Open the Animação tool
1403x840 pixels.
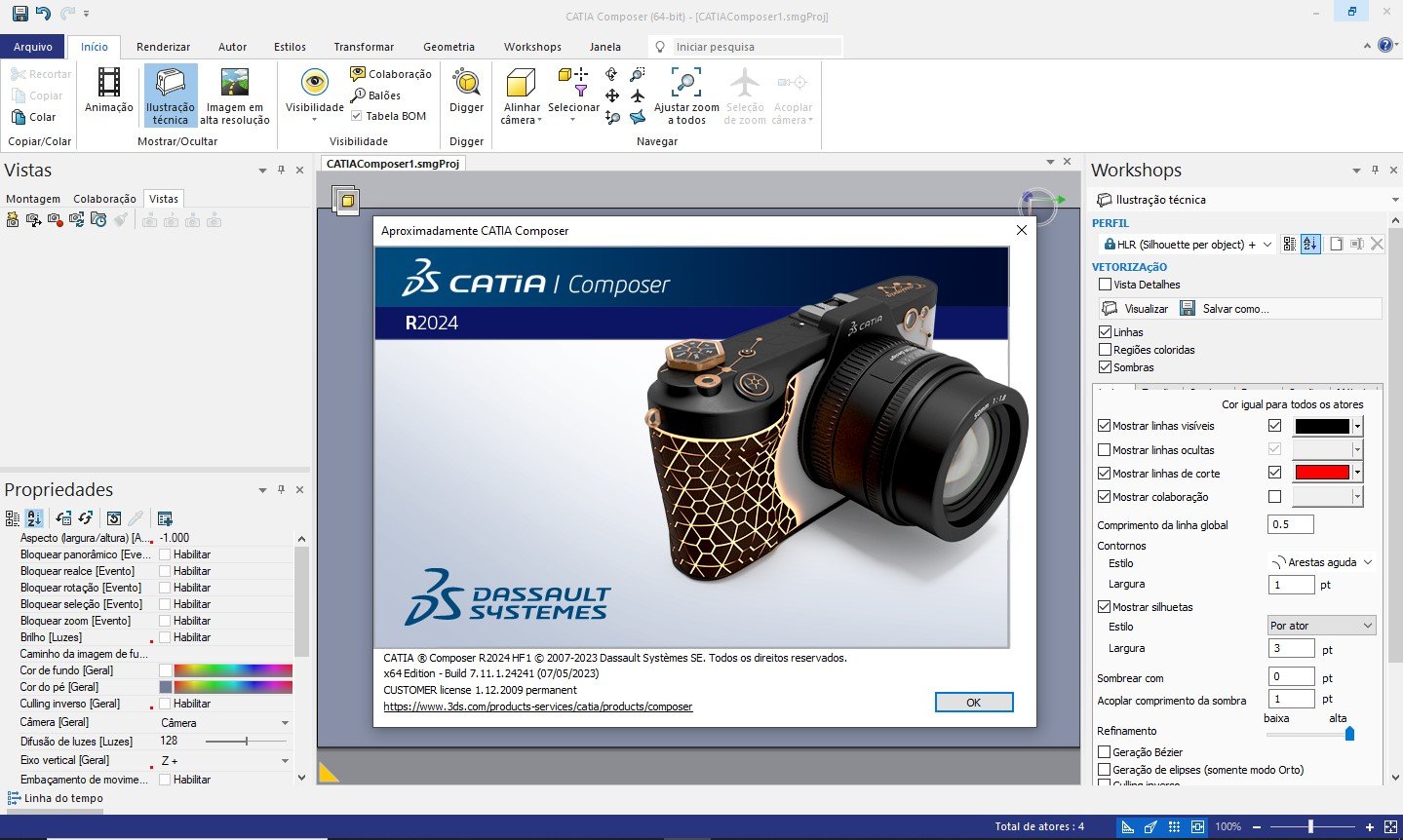coord(108,93)
